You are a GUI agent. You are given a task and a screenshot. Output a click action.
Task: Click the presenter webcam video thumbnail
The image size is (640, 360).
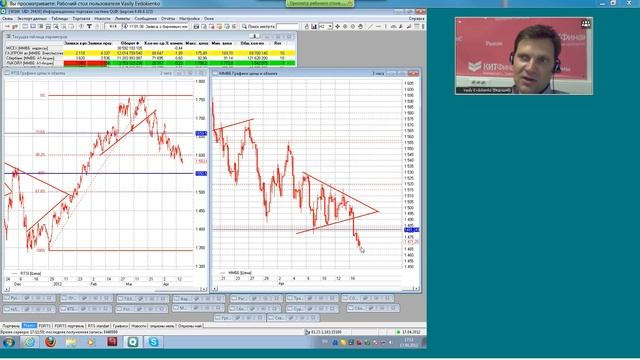click(524, 56)
